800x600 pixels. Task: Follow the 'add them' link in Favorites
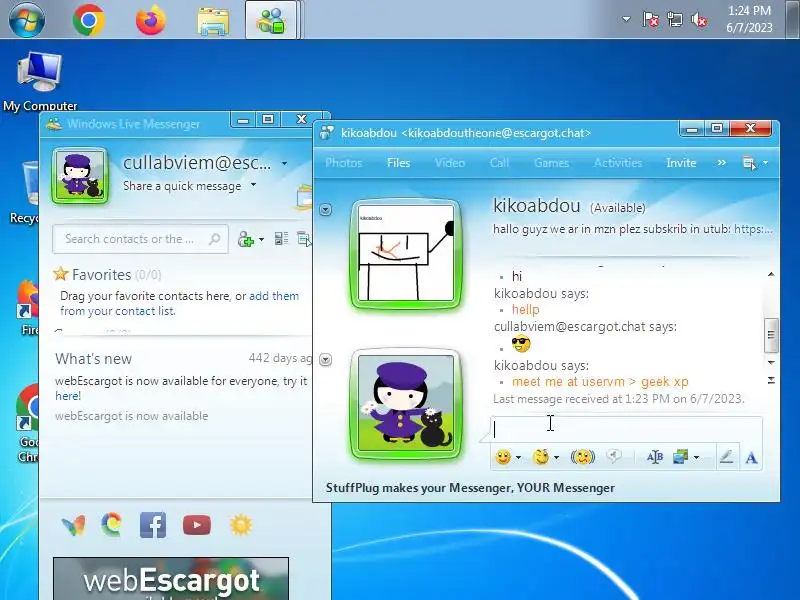[274, 296]
